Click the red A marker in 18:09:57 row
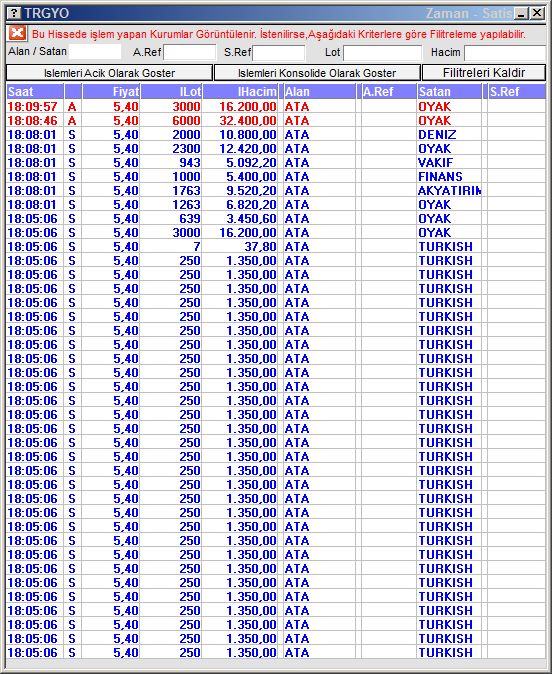Screen dimensions: 552x674 (72, 107)
